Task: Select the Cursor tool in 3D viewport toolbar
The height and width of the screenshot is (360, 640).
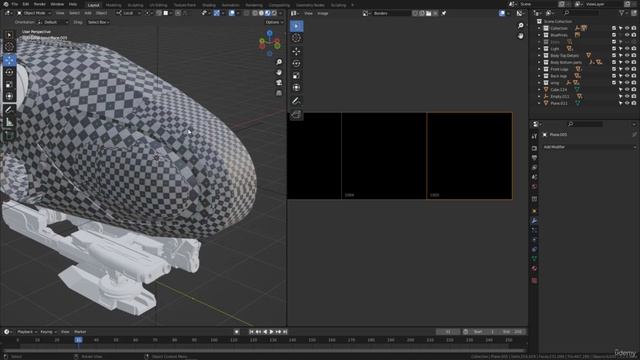Action: [9, 47]
